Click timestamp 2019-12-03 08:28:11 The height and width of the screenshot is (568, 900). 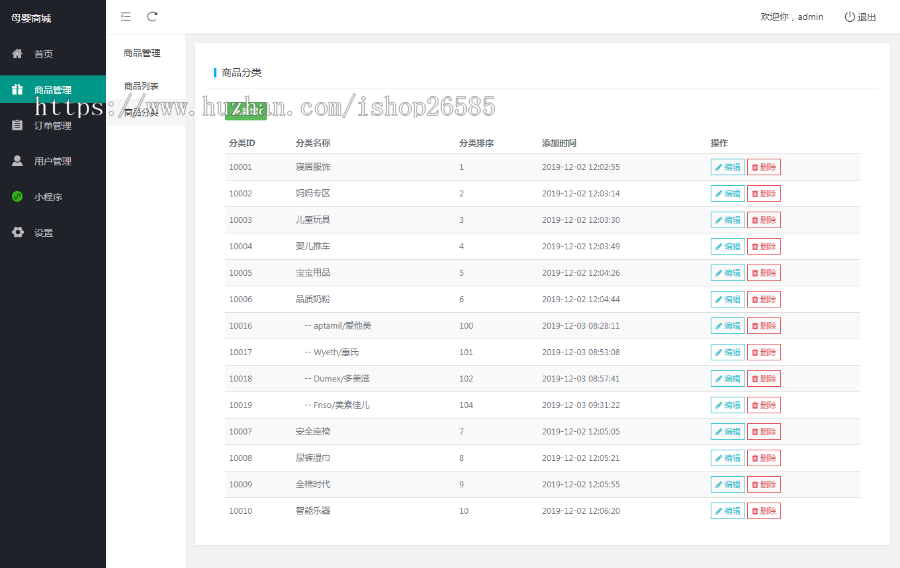tap(581, 325)
